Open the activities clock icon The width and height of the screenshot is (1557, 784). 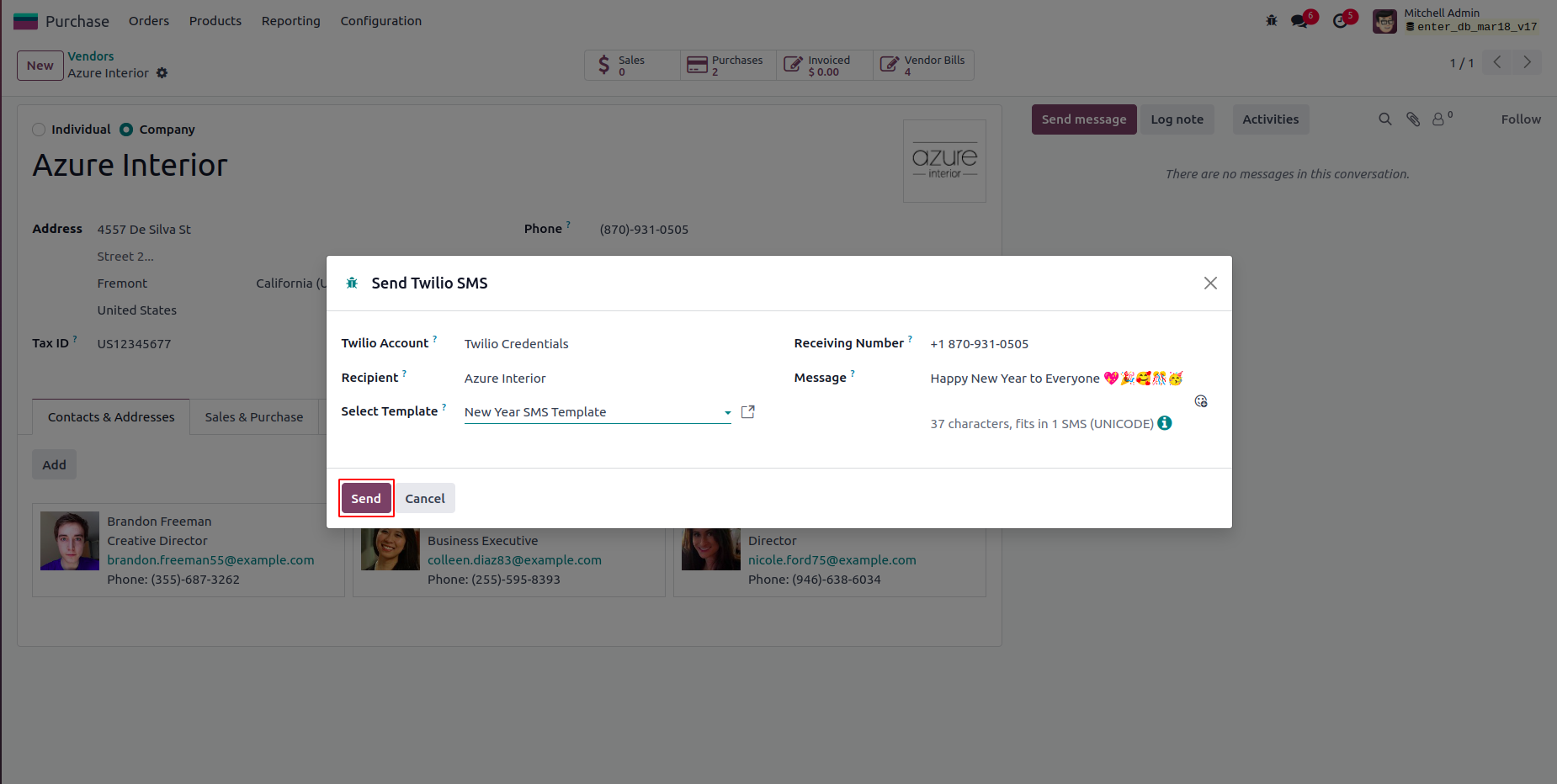tap(1341, 20)
